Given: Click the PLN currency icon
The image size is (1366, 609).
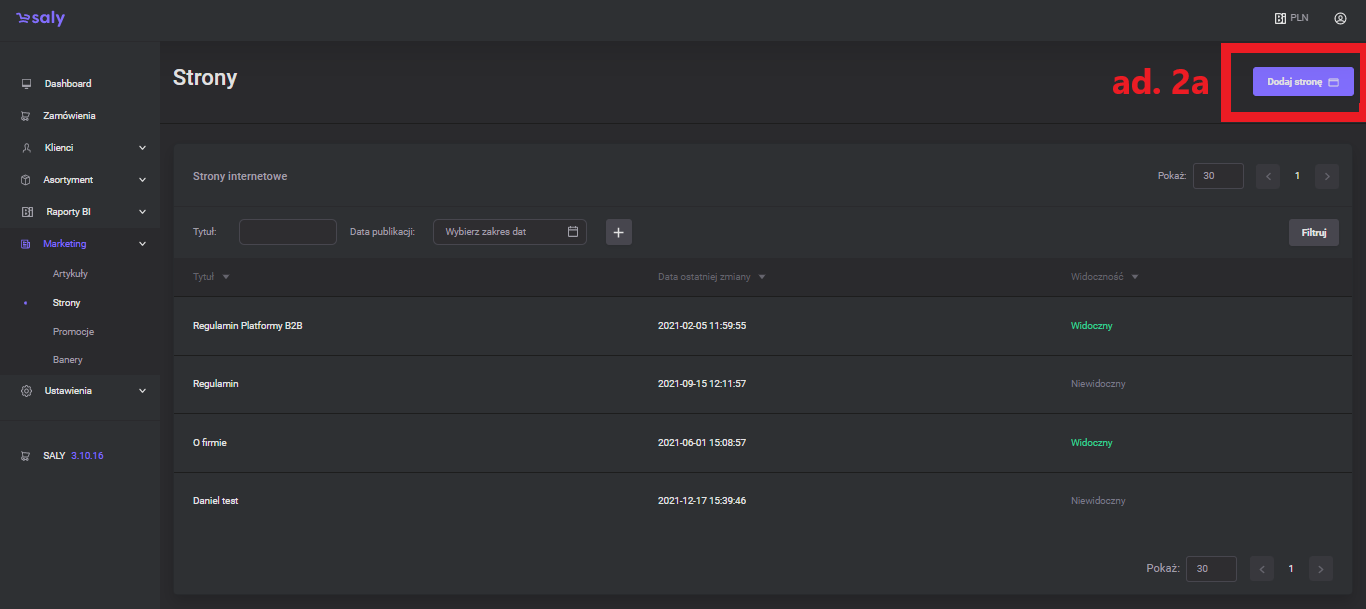Looking at the screenshot, I should [x=1280, y=18].
